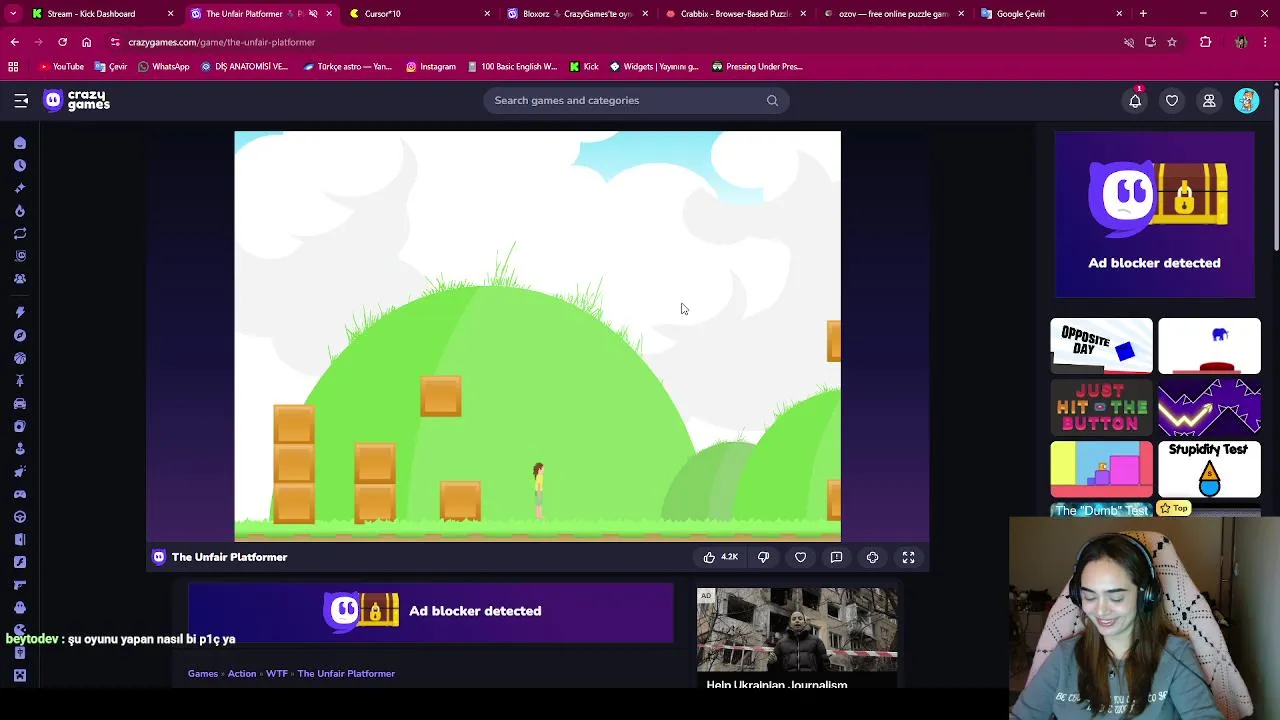Click Action breadcrumb link
This screenshot has height=720, width=1280.
point(242,674)
